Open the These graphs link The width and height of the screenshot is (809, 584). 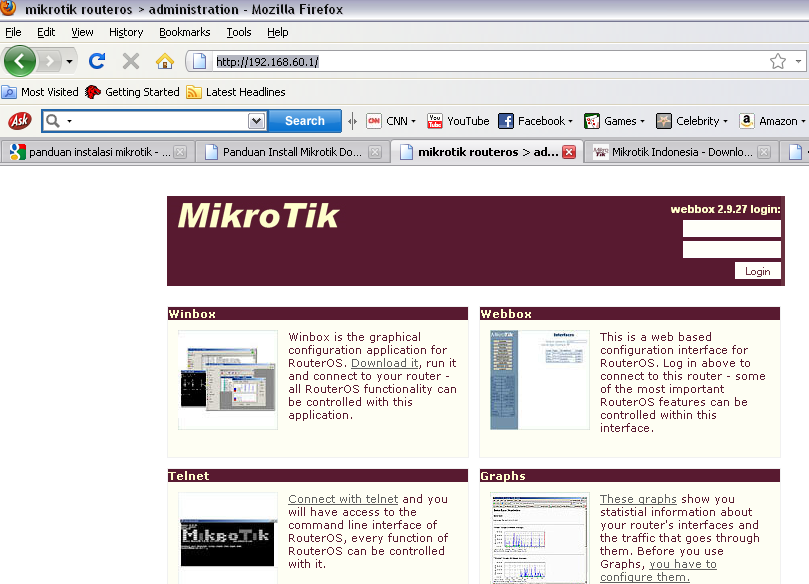click(x=638, y=499)
